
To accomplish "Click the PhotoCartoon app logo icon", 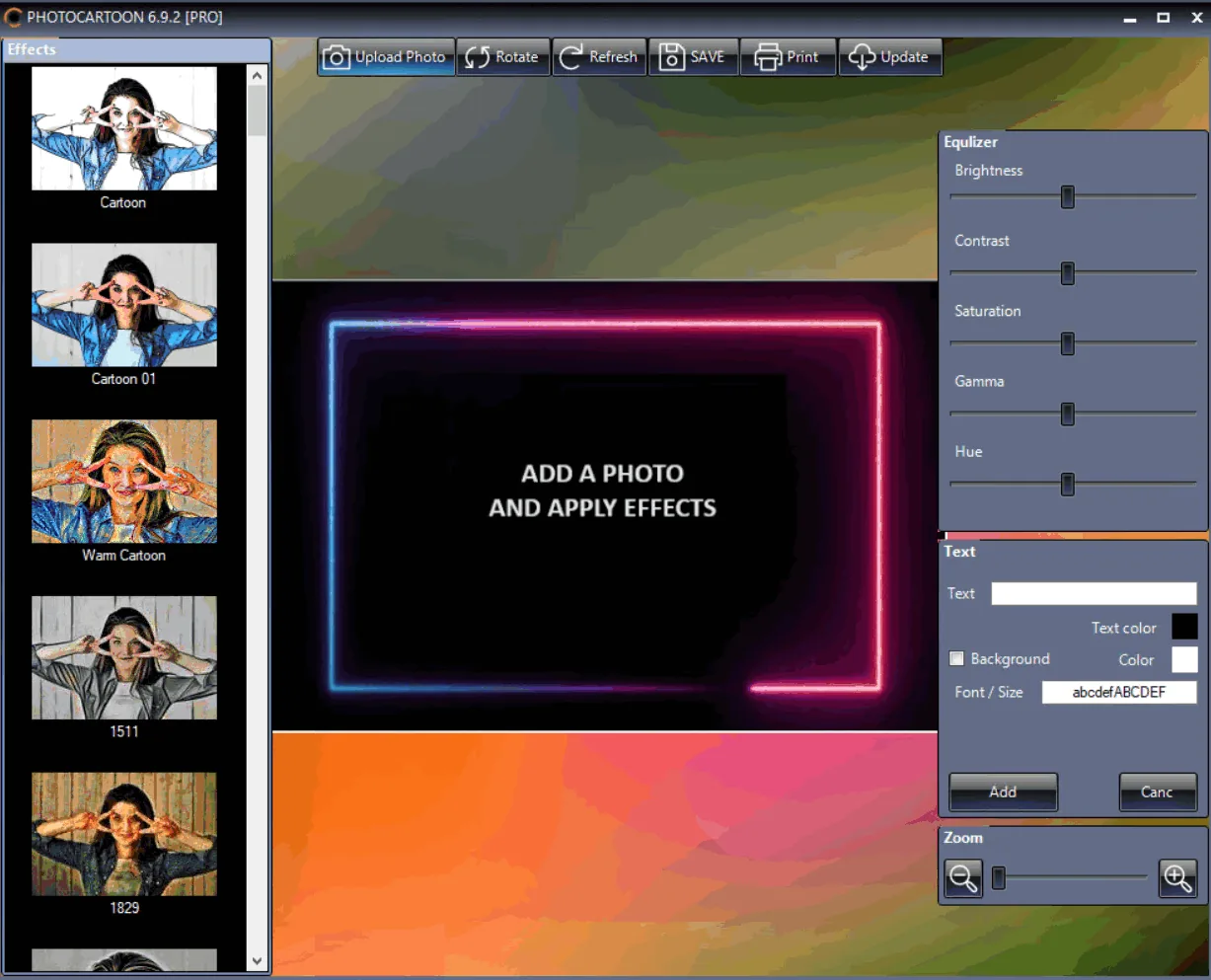I will coord(13,18).
